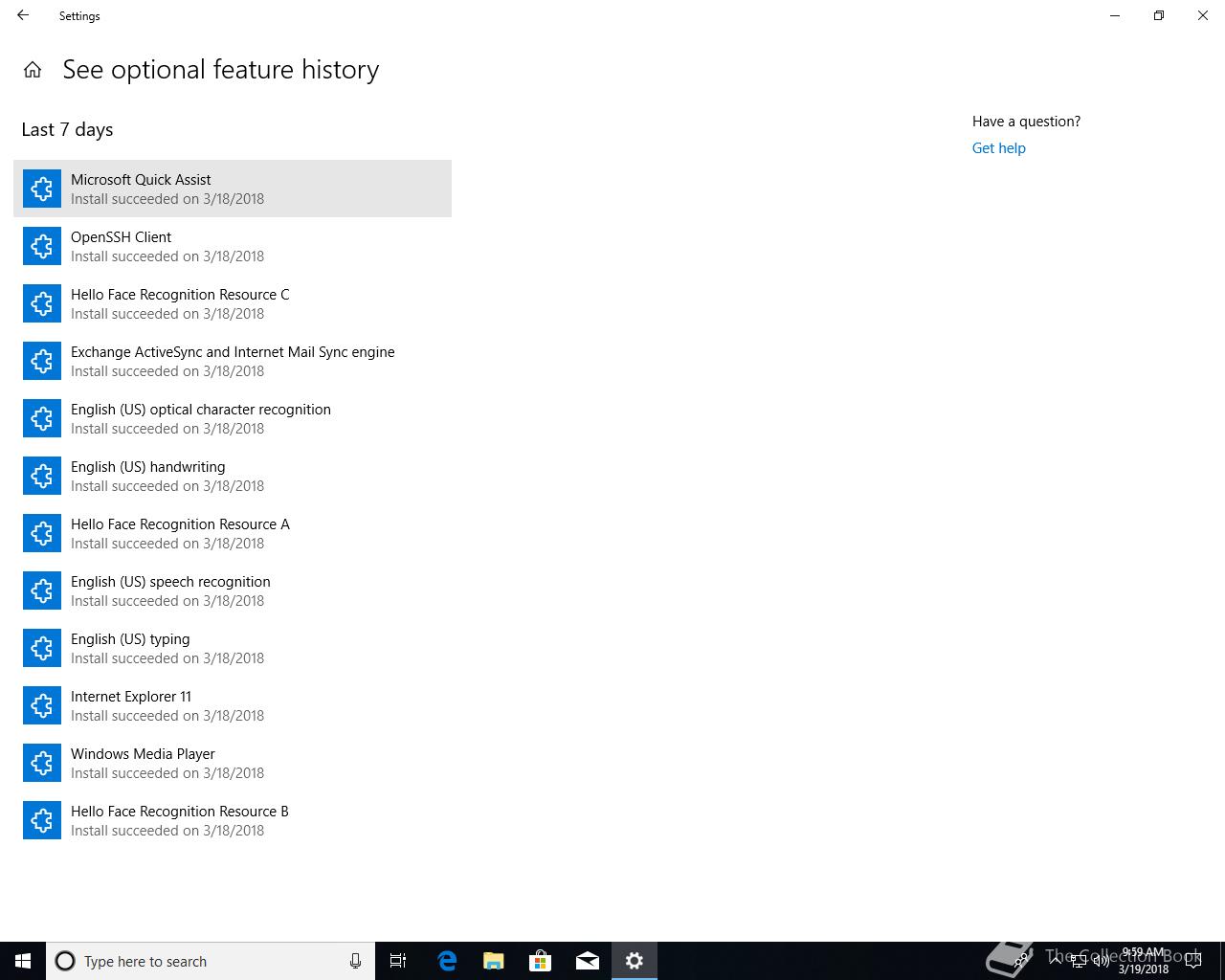Click the Cortana microphone icon
This screenshot has height=980, width=1225.
pos(355,961)
